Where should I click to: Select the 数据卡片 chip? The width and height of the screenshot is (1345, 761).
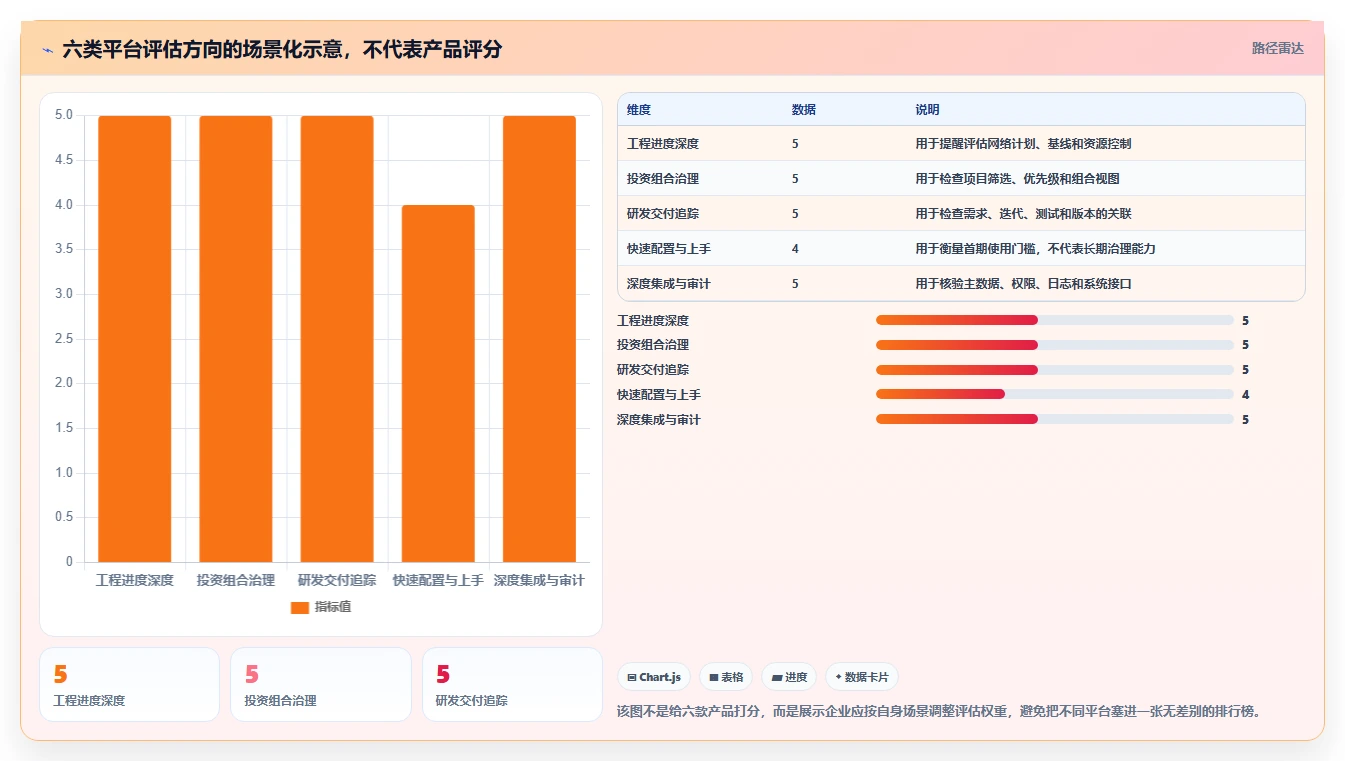point(862,677)
